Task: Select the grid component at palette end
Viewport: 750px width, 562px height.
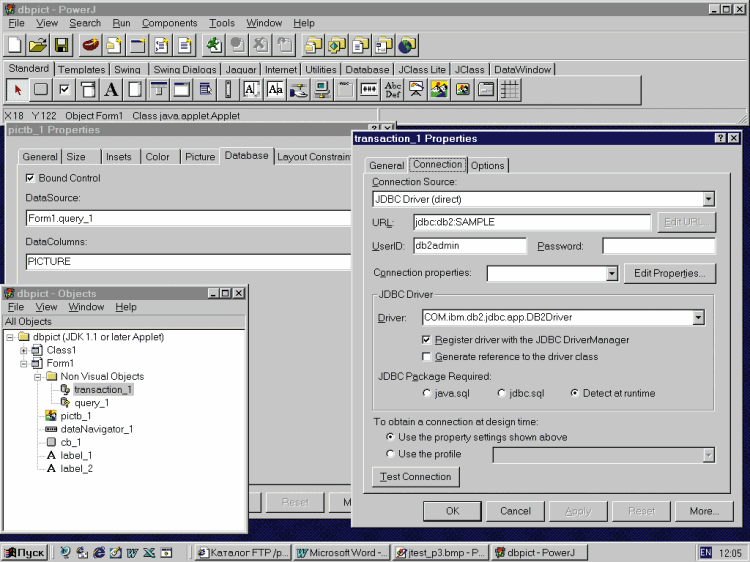Action: point(510,90)
